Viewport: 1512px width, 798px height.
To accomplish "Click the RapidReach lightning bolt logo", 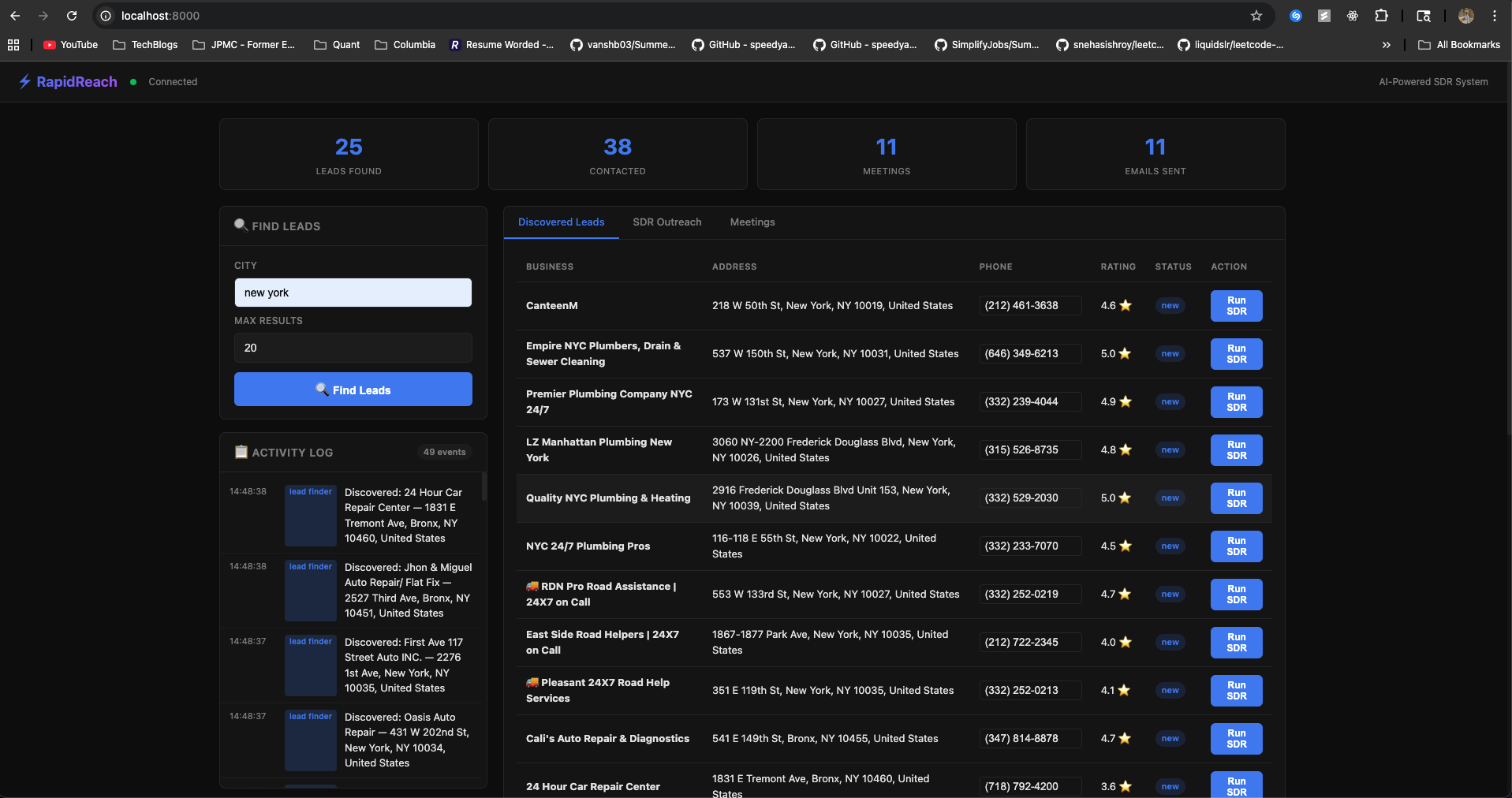I will click(x=25, y=82).
